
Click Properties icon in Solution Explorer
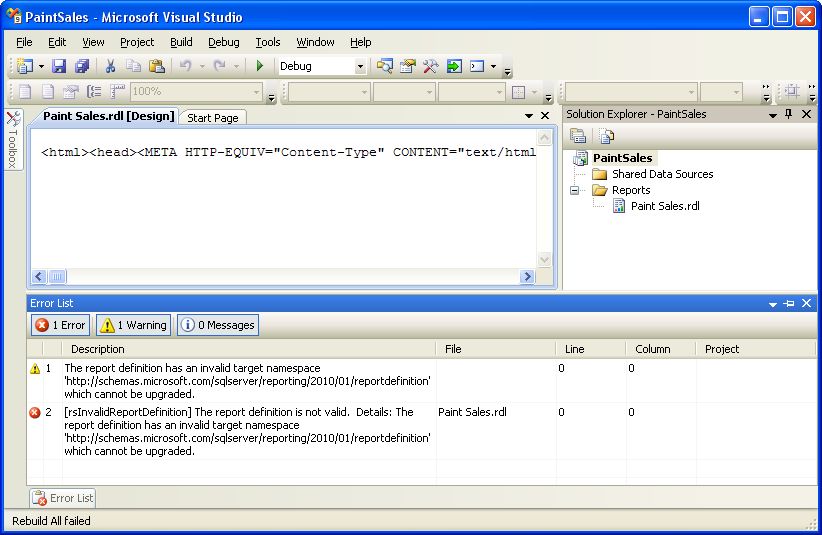coord(578,136)
